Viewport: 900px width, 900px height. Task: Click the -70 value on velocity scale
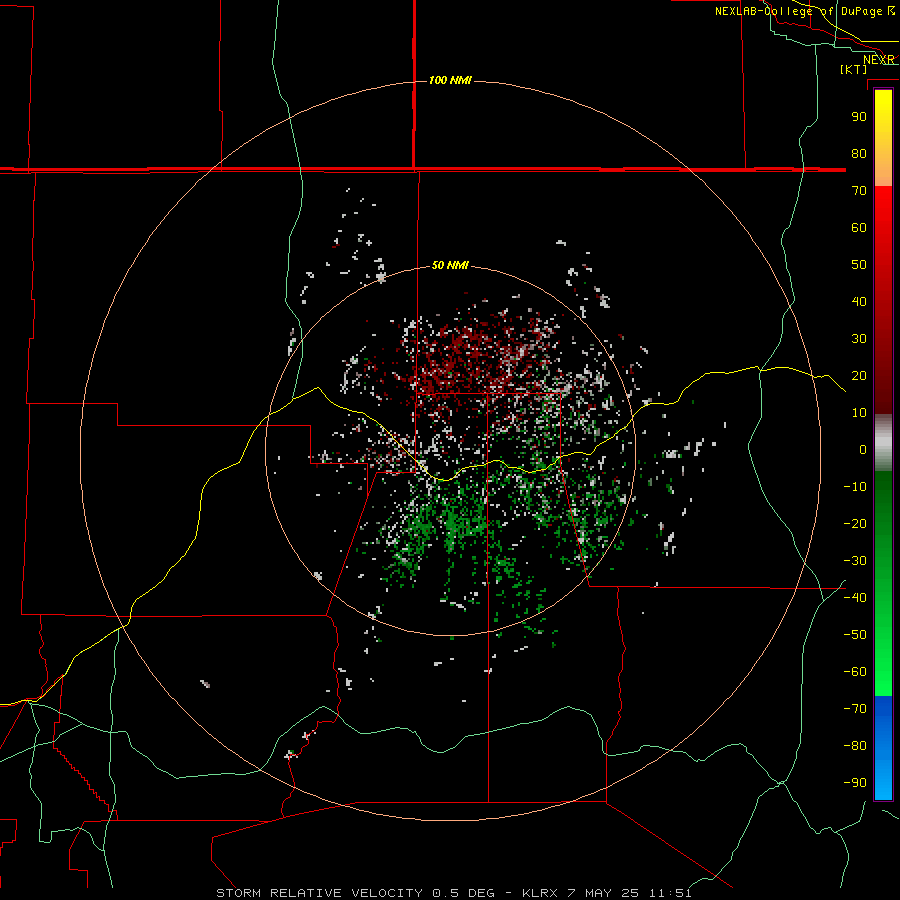(855, 708)
